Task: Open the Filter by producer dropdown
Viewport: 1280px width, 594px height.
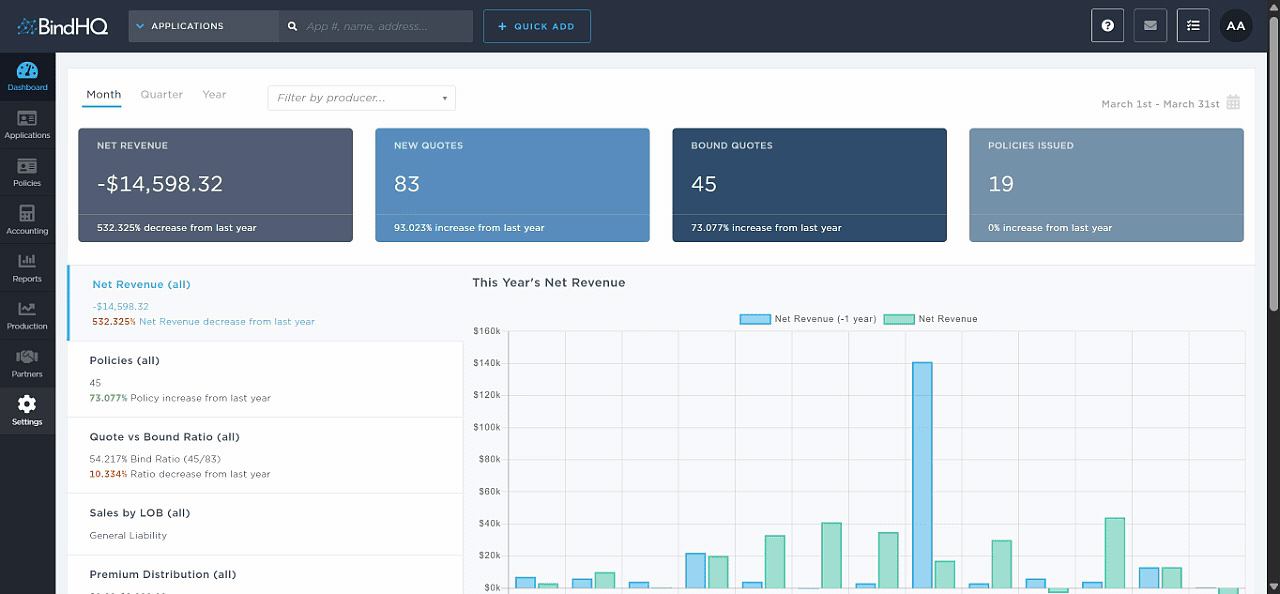Action: coord(361,98)
